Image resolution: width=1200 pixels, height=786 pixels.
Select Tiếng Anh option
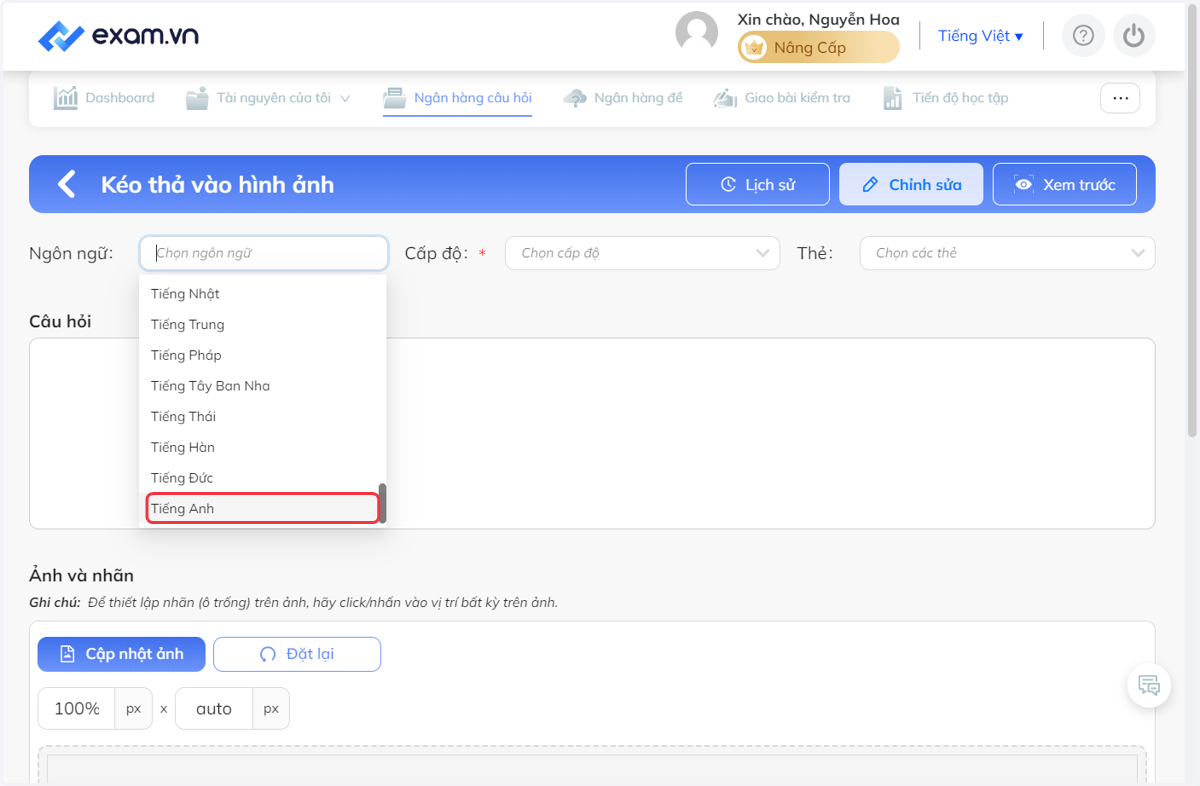pos(262,508)
